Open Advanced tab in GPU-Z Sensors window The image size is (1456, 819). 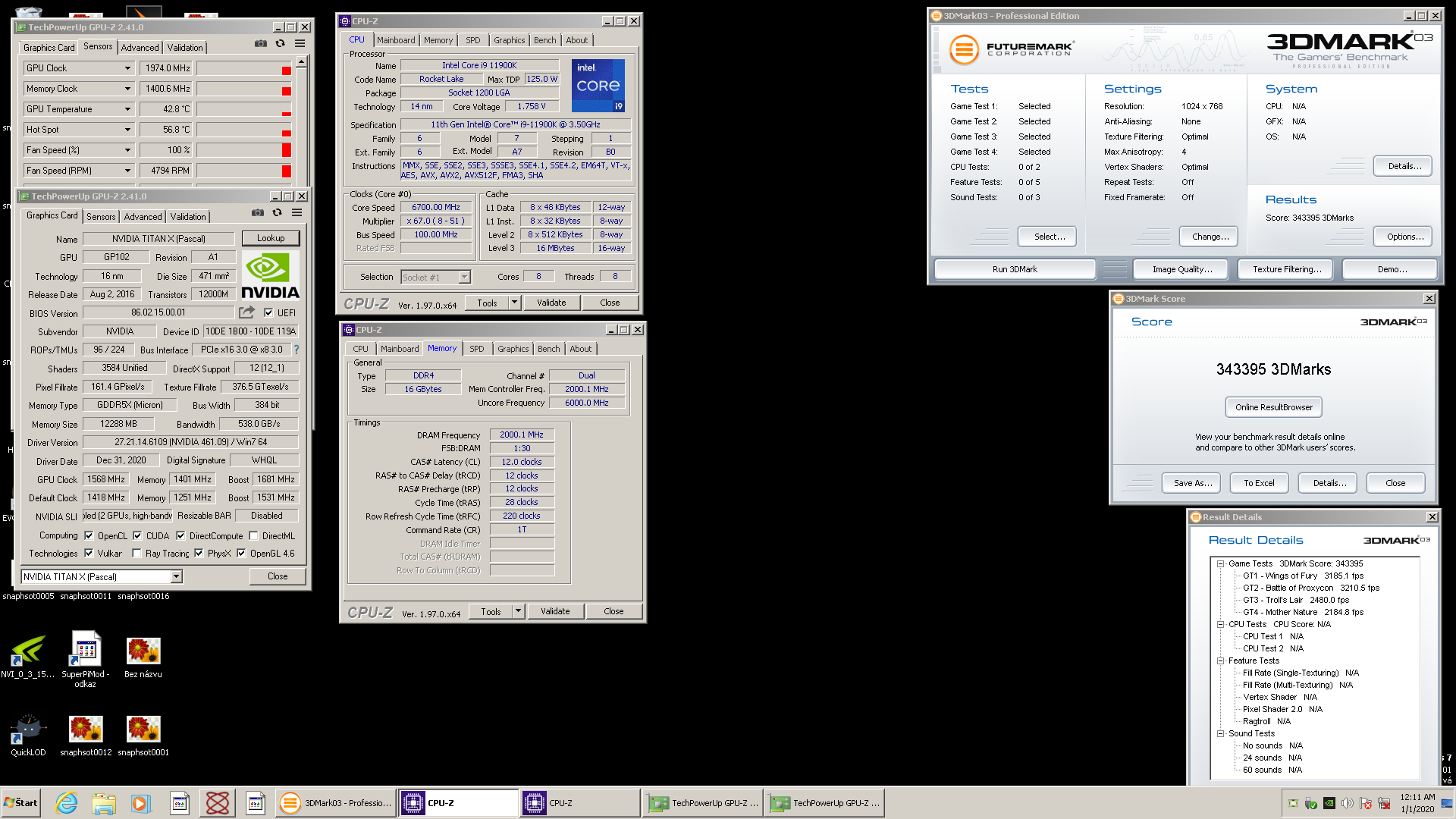[x=140, y=47]
